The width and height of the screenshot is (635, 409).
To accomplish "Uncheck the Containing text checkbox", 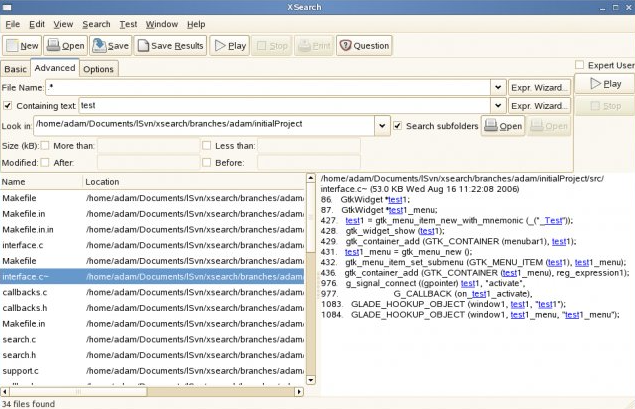I will click(7, 106).
